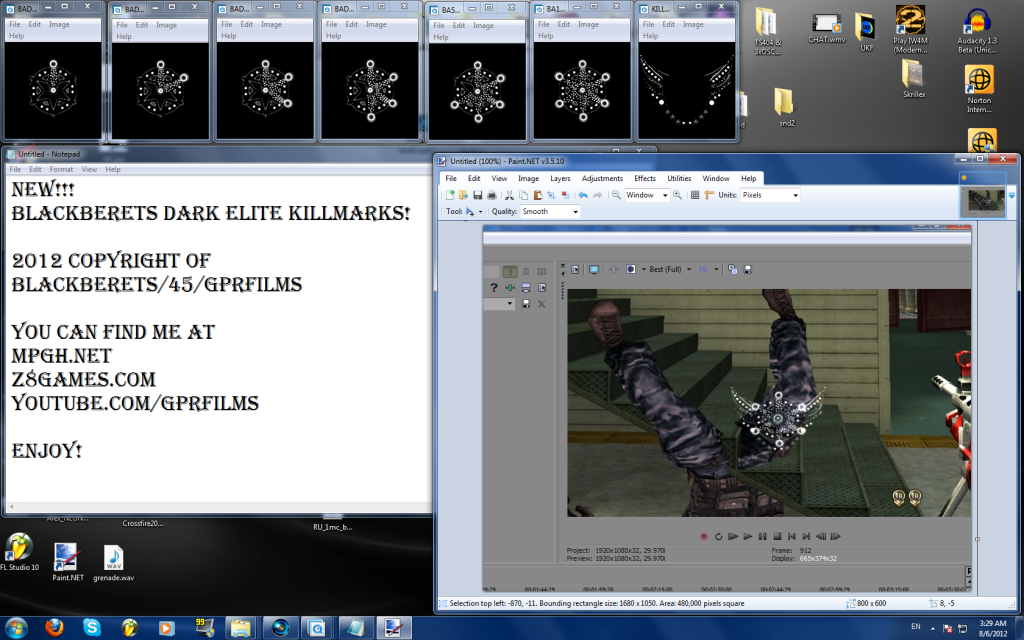
Task: Click the Save icon in Paint.NET toolbar
Action: (477, 195)
